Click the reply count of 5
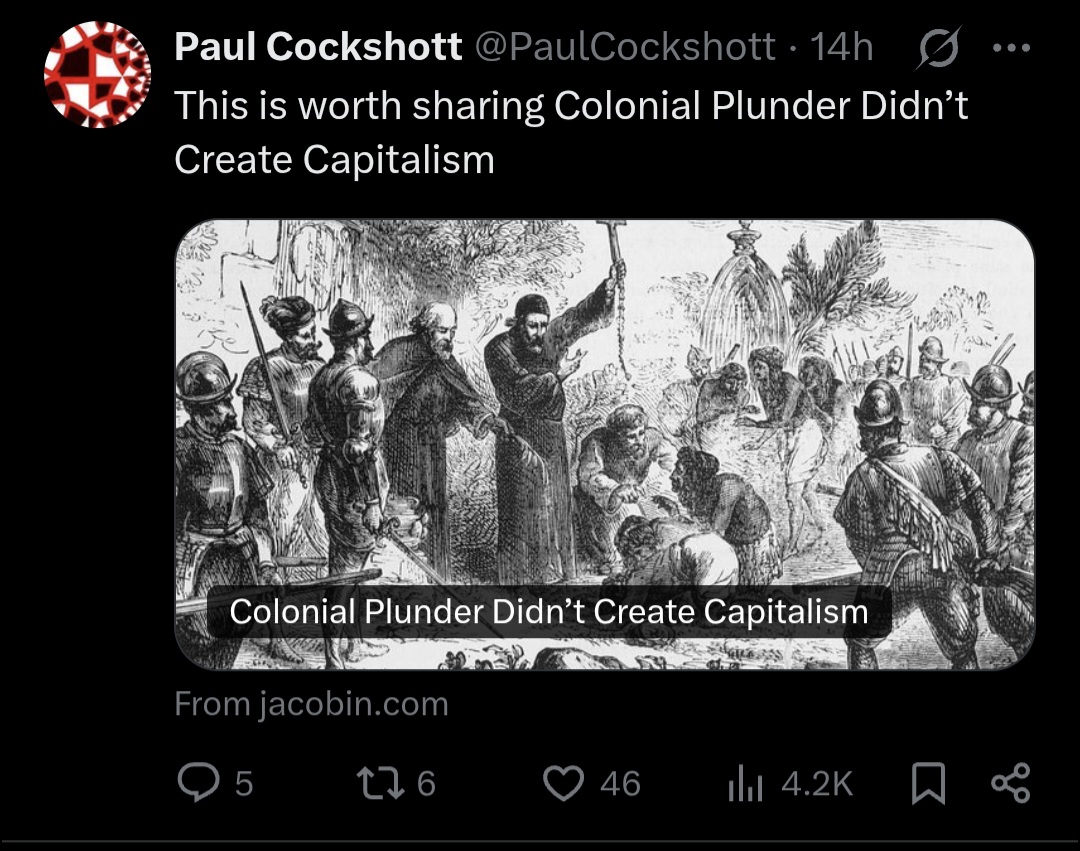Screen dimensions: 1080x851 pyautogui.click(x=243, y=783)
